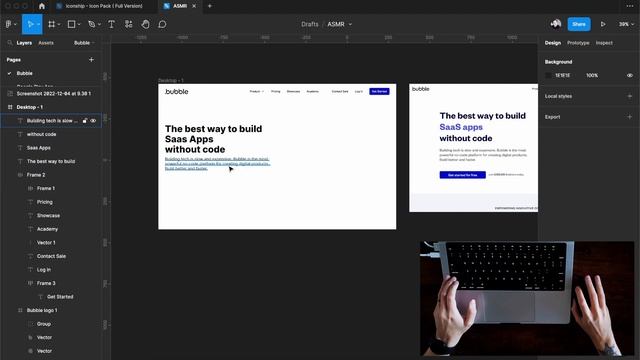Select the Log in layer

pos(44,269)
